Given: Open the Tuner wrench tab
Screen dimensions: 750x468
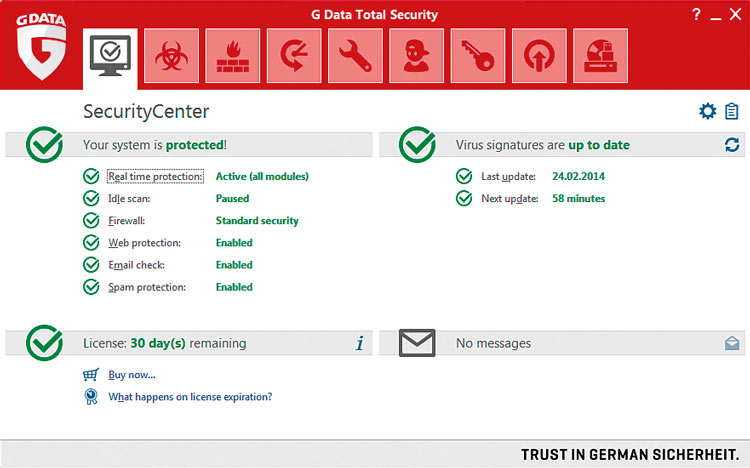Looking at the screenshot, I should point(355,56).
